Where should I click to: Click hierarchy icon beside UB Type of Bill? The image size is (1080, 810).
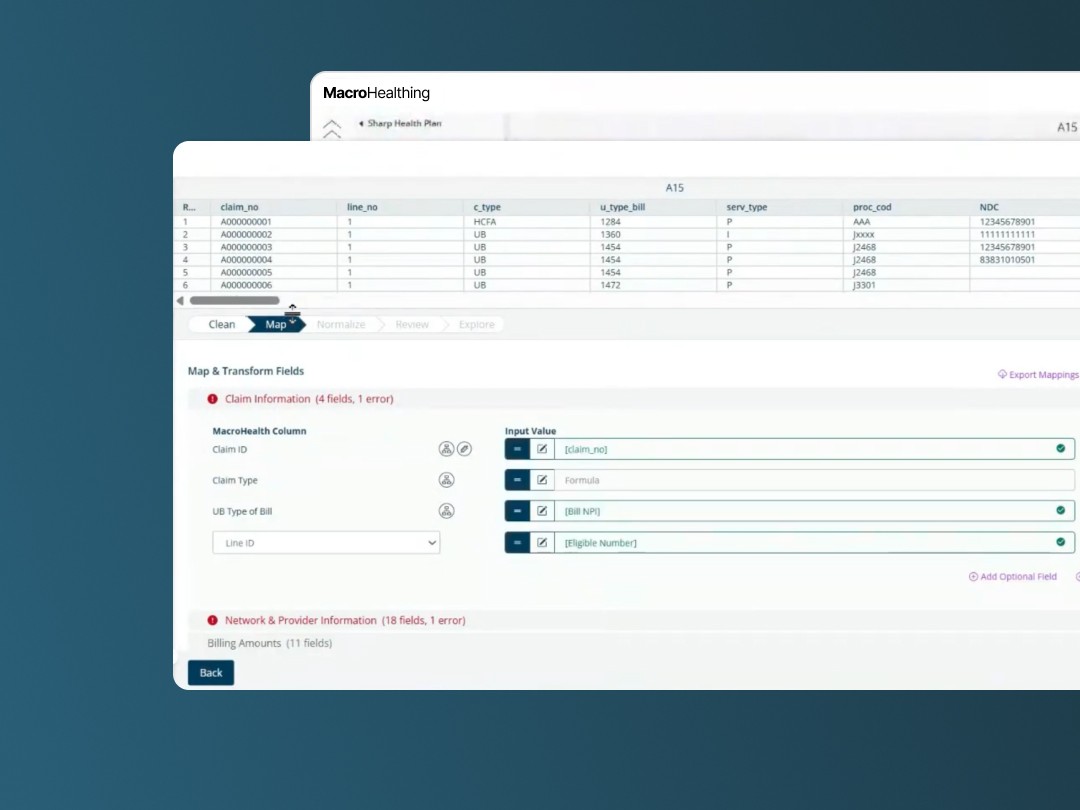pos(446,511)
